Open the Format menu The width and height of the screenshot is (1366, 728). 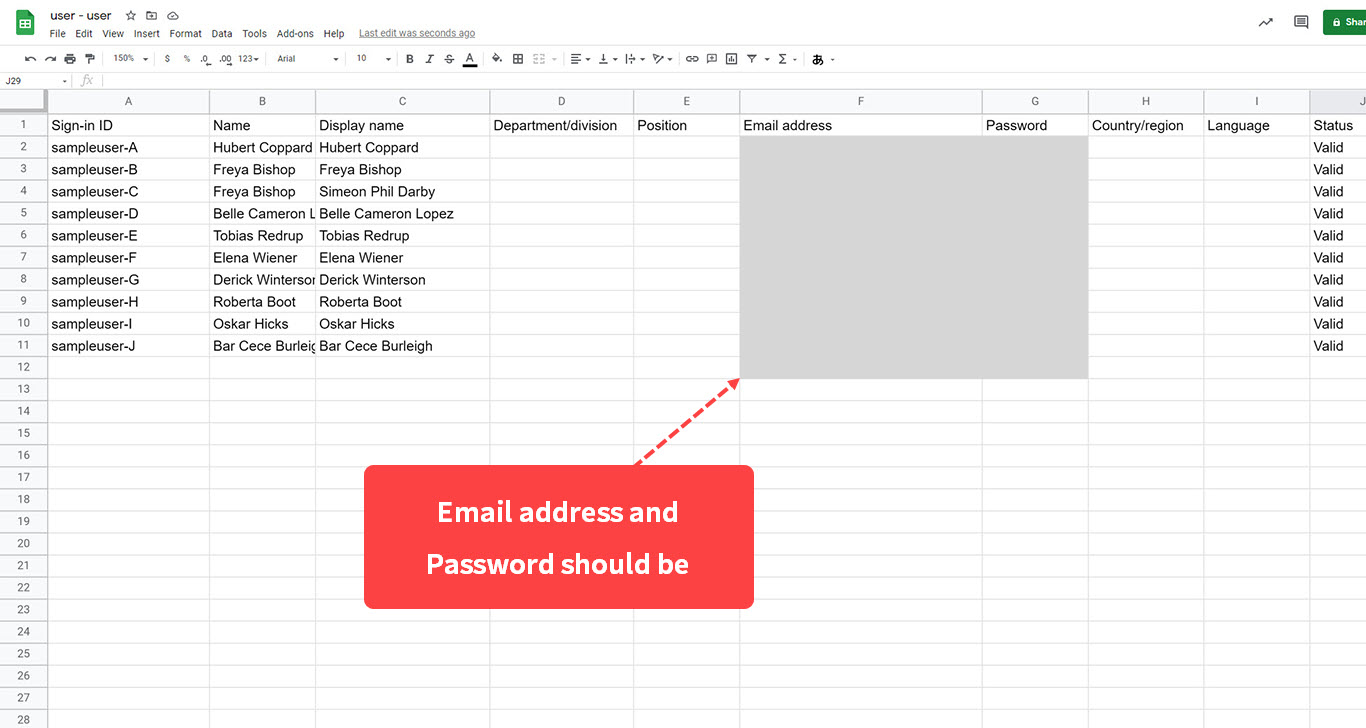[x=185, y=34]
